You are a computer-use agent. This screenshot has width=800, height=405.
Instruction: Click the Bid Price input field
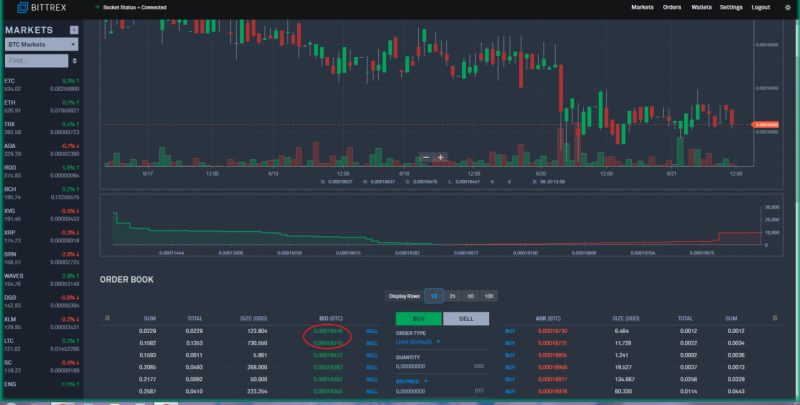point(442,391)
